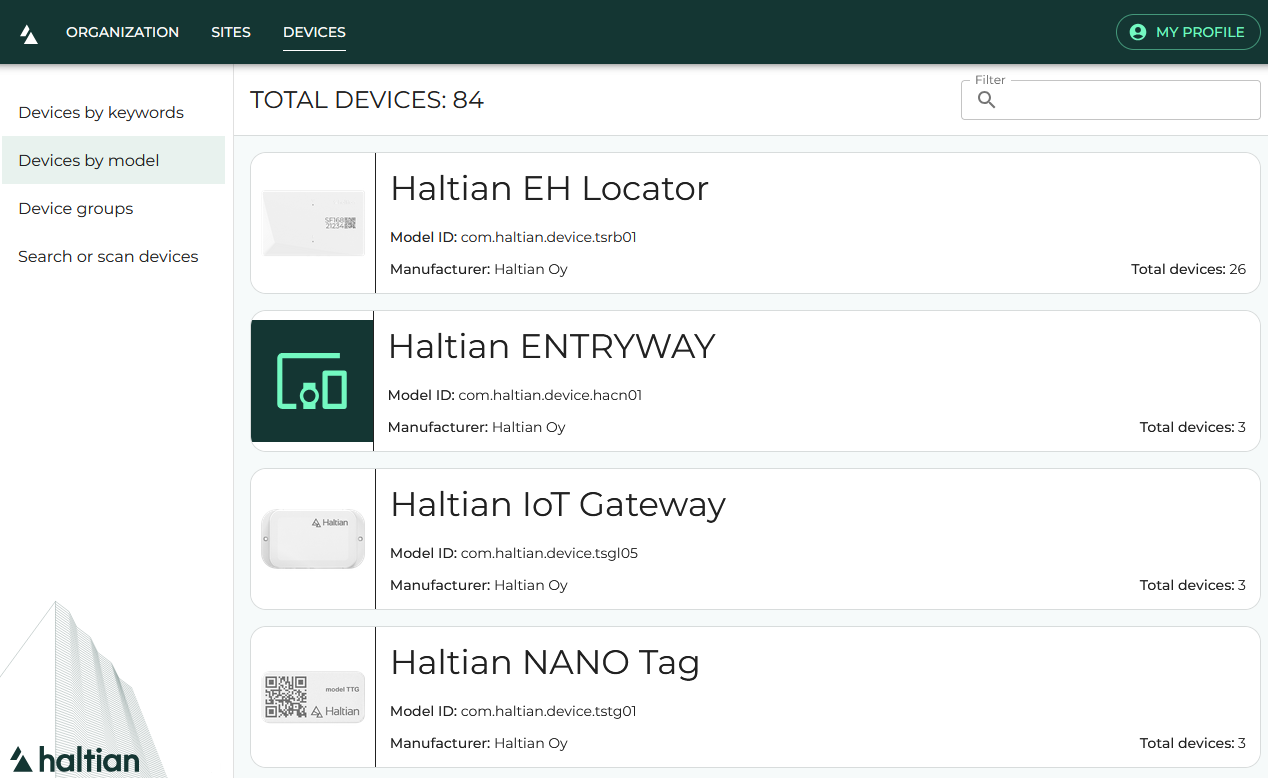Click model ID com.haltian.device.hacn01
Viewport: 1268px width, 778px height.
pos(550,395)
